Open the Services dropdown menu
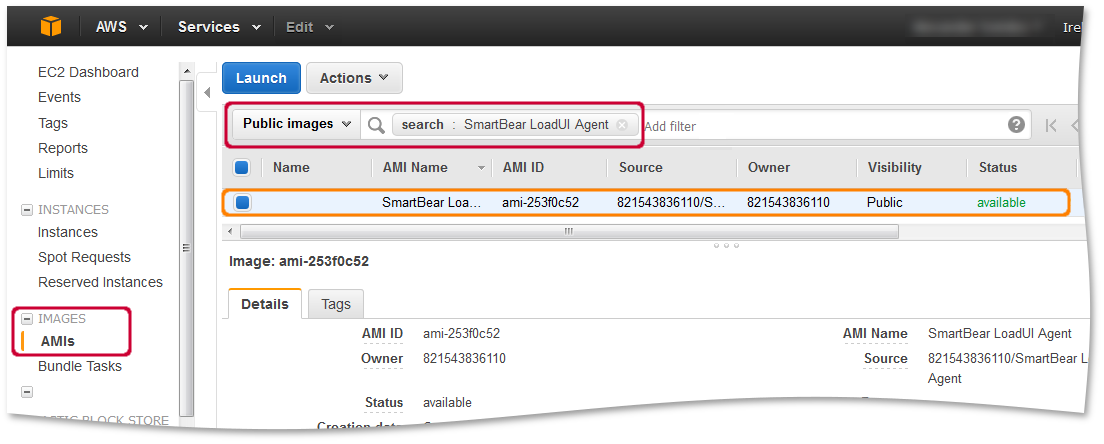 (x=219, y=27)
